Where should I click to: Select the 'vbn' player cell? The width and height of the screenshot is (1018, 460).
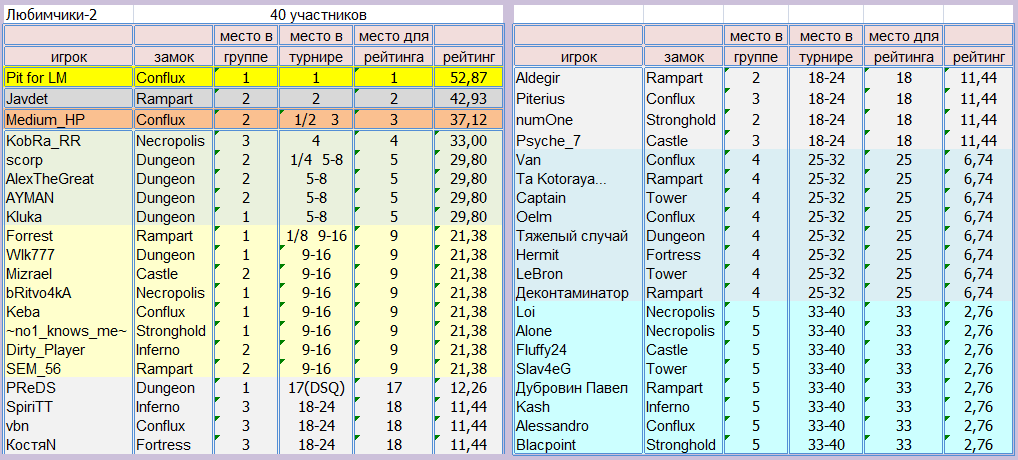68,426
